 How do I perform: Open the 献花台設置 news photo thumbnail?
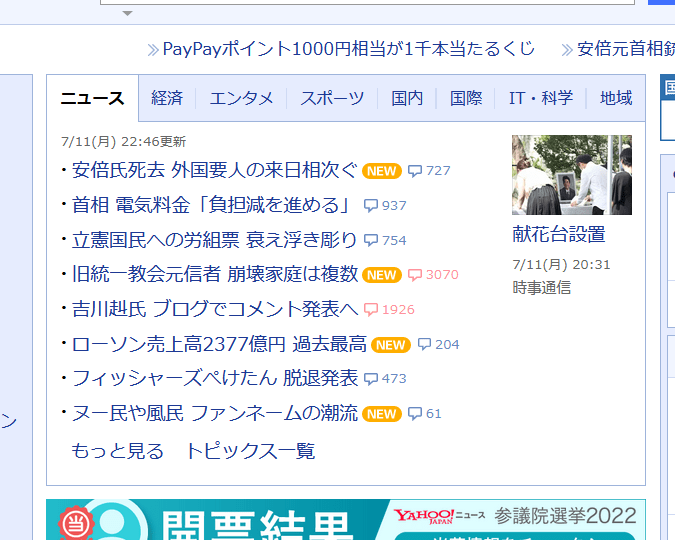572,175
